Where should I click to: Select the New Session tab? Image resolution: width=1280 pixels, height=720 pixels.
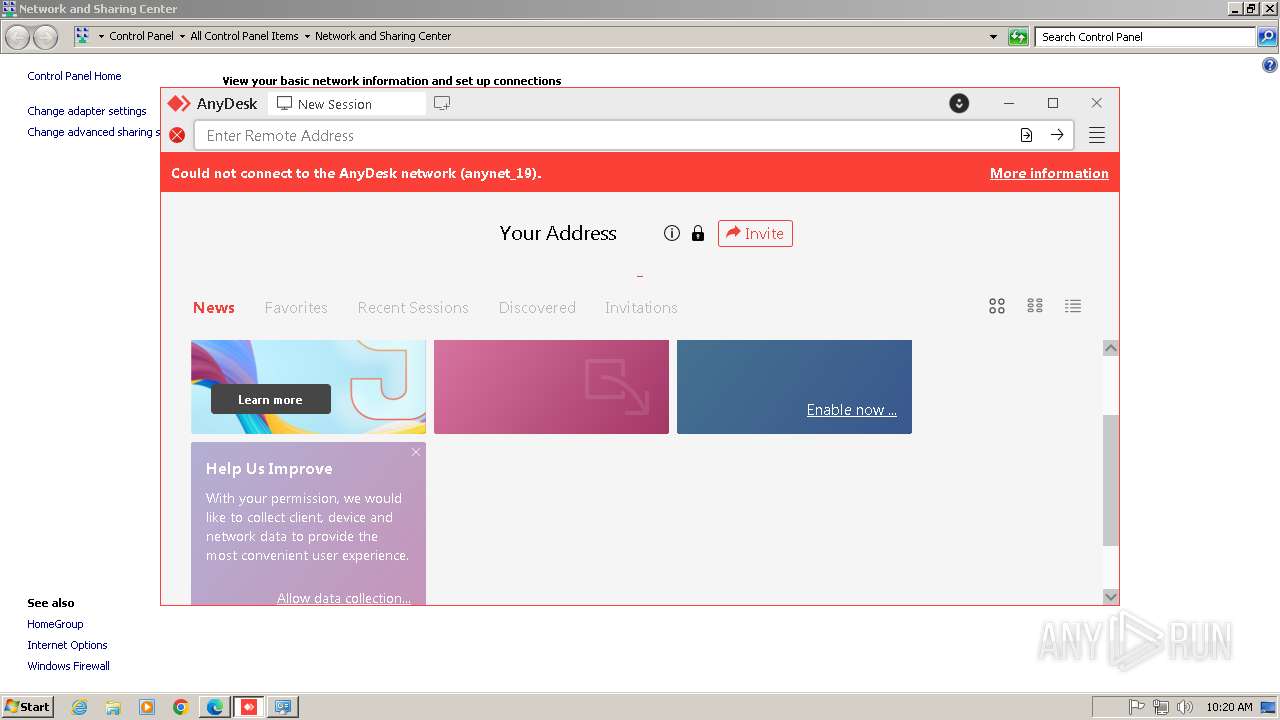[x=346, y=104]
